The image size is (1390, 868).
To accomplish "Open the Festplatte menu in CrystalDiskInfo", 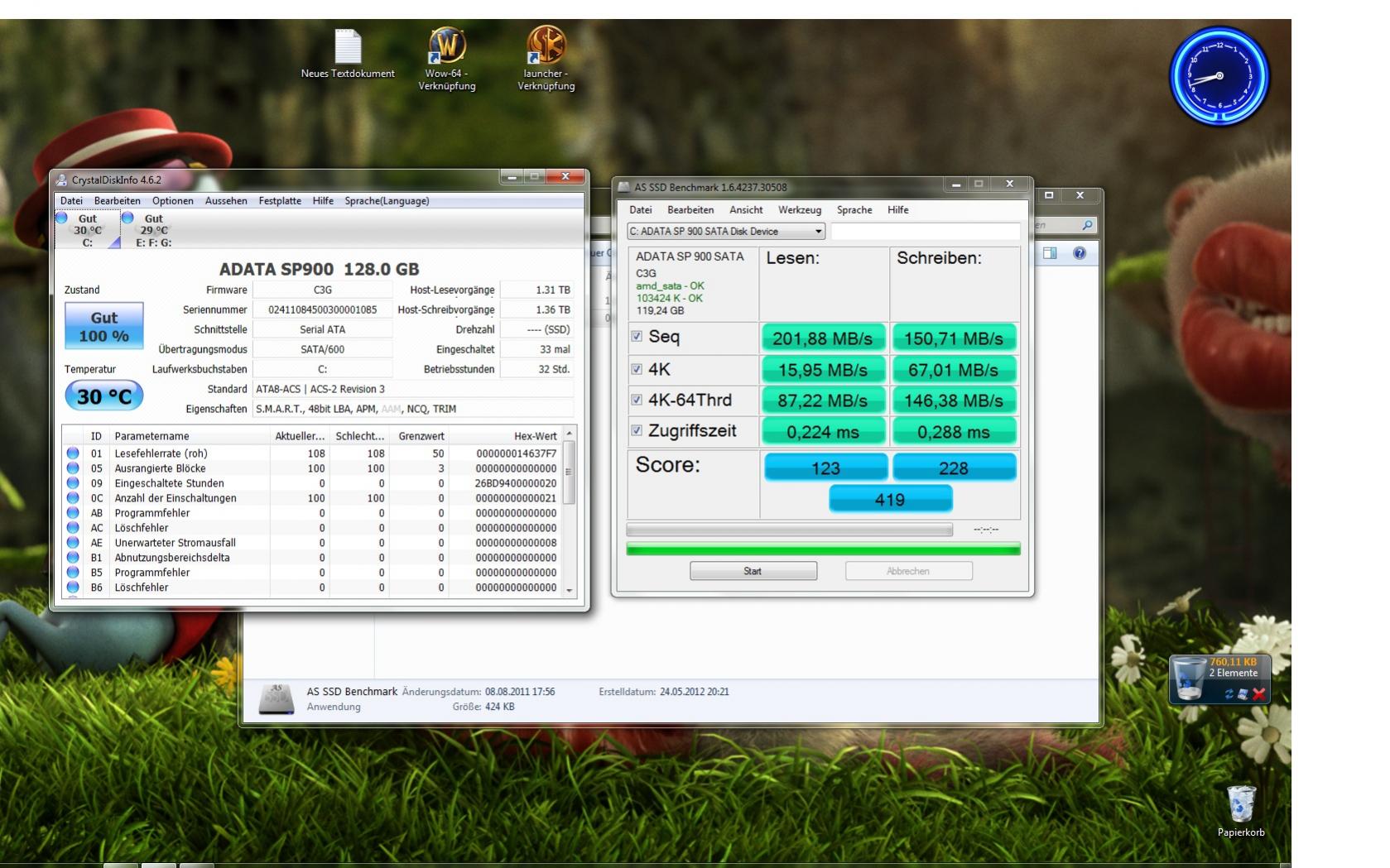I will 280,201.
